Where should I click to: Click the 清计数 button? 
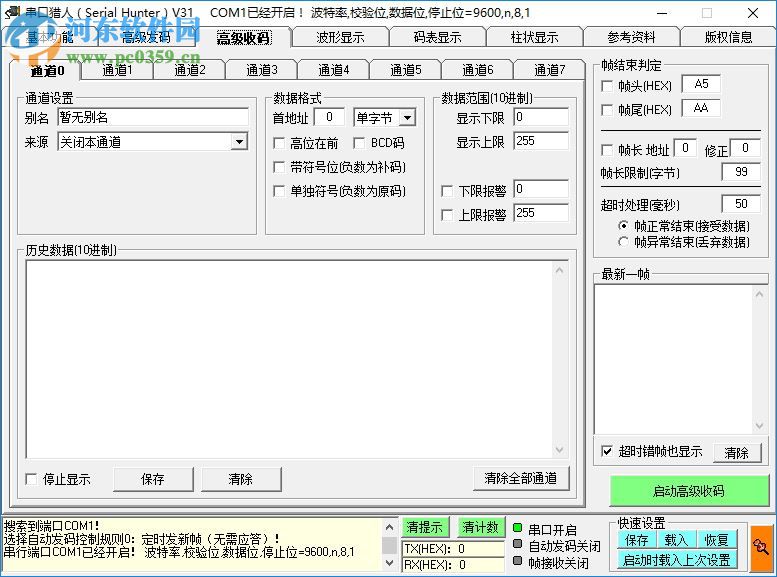480,527
